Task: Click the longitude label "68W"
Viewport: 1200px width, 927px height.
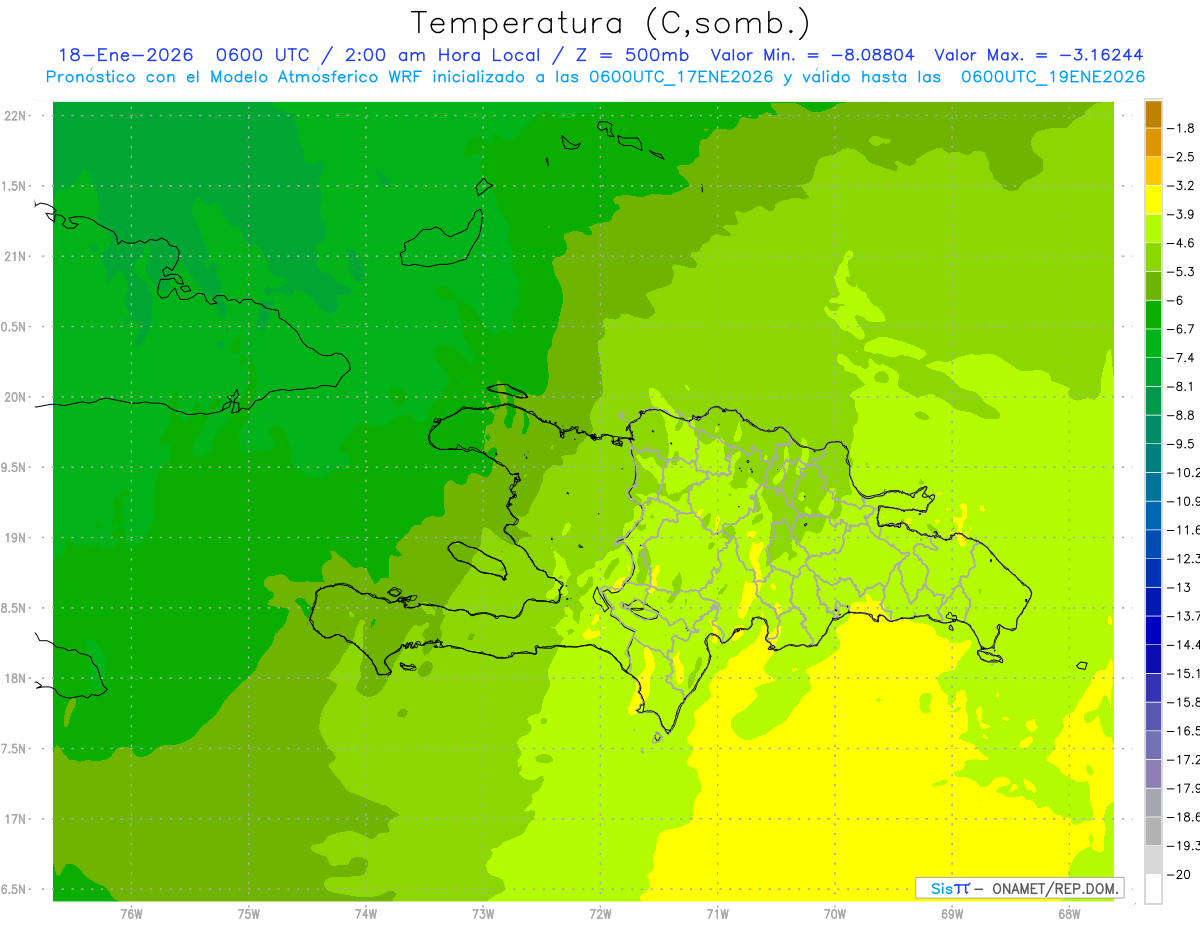Action: [x=1069, y=914]
